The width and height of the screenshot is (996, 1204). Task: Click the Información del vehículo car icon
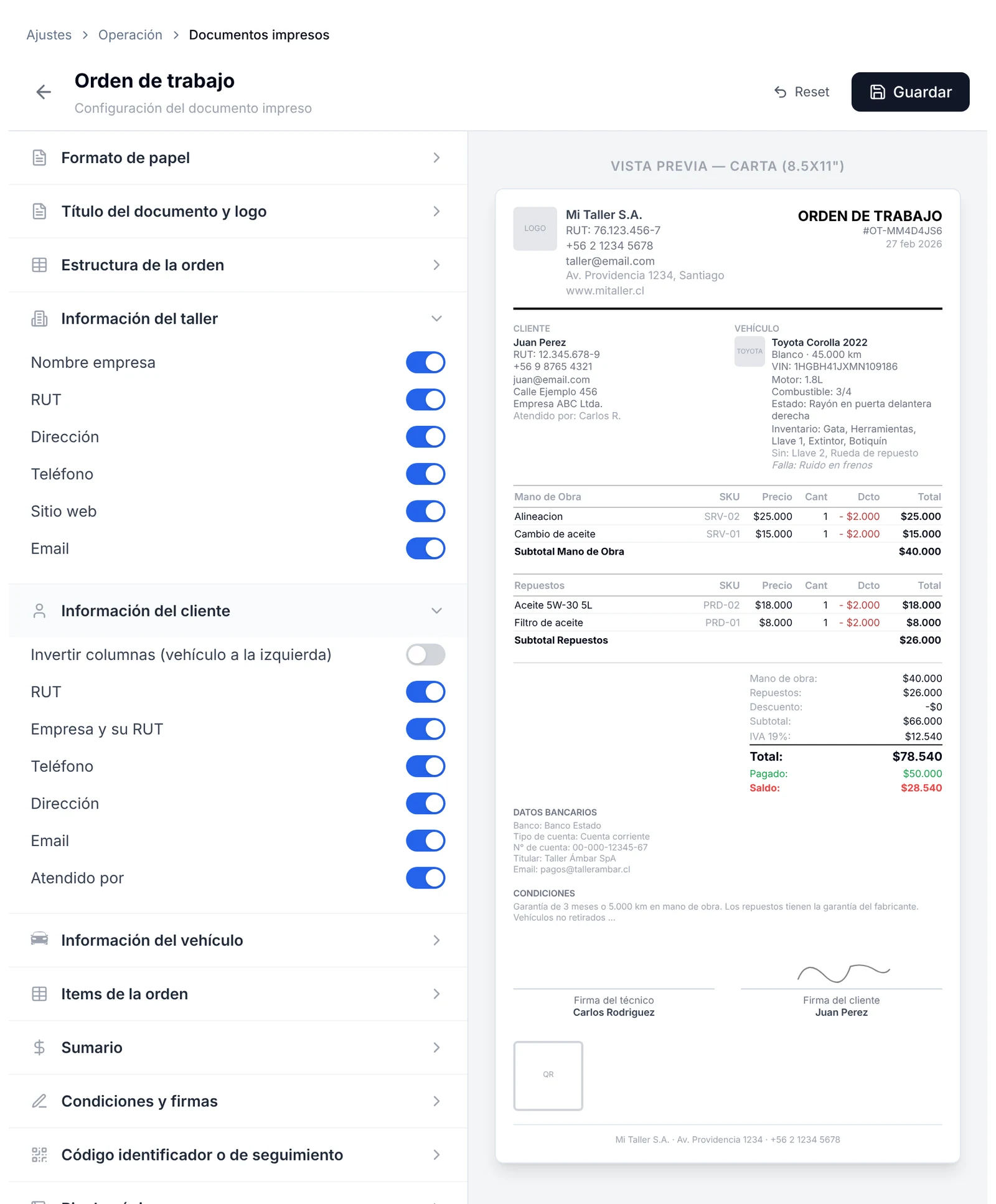click(x=39, y=939)
